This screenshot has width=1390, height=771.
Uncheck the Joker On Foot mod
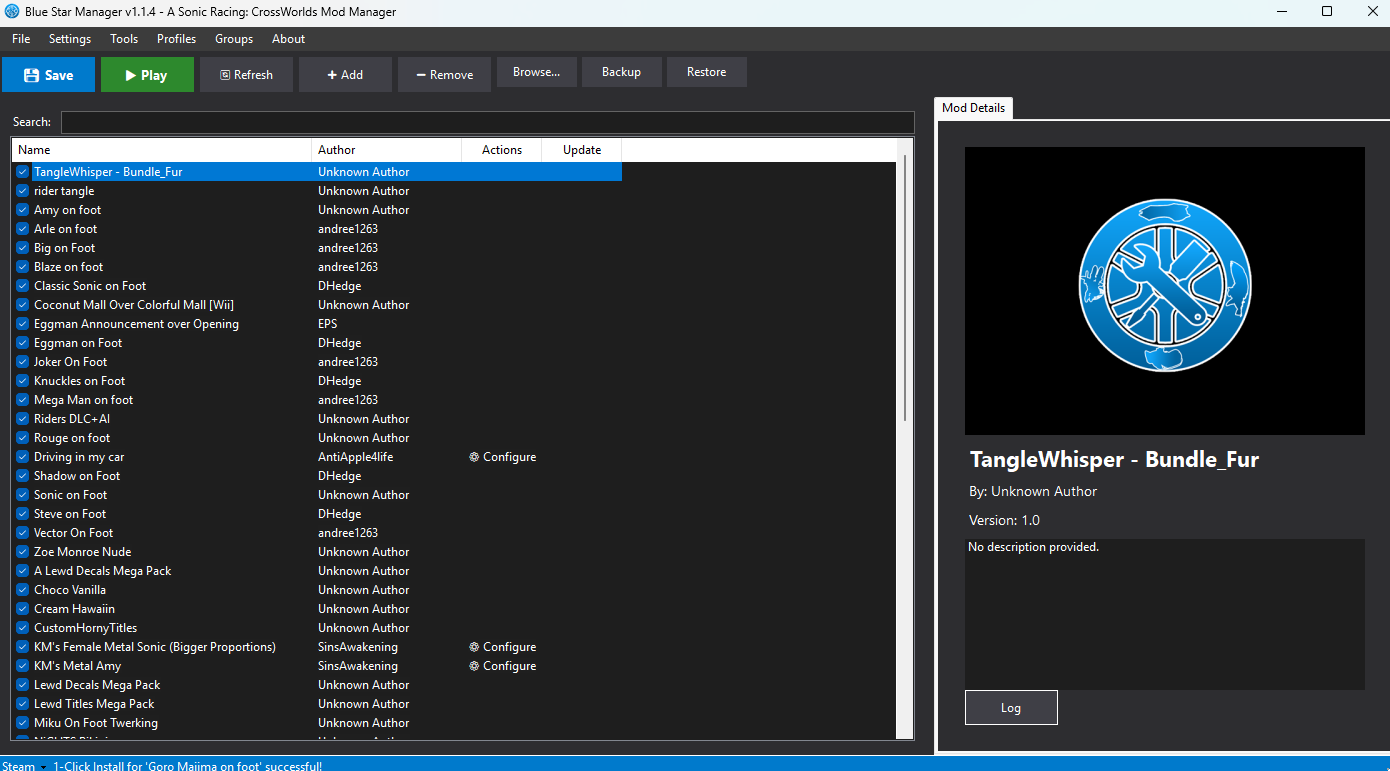[23, 362]
